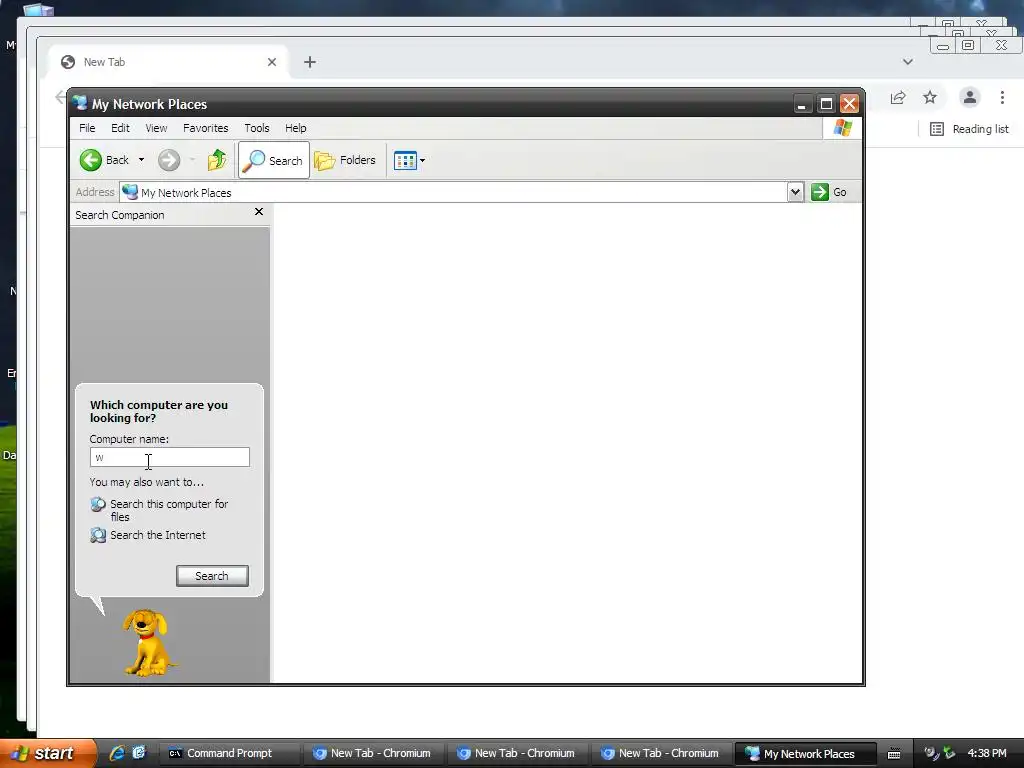Open the File menu
This screenshot has height=768, width=1024.
[87, 128]
